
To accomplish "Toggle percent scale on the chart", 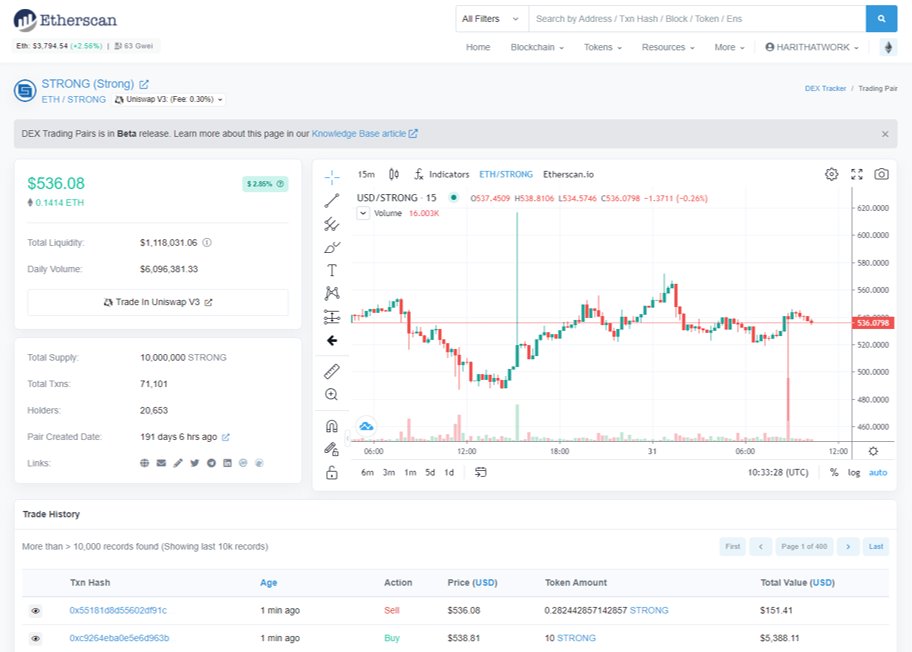I will point(834,472).
